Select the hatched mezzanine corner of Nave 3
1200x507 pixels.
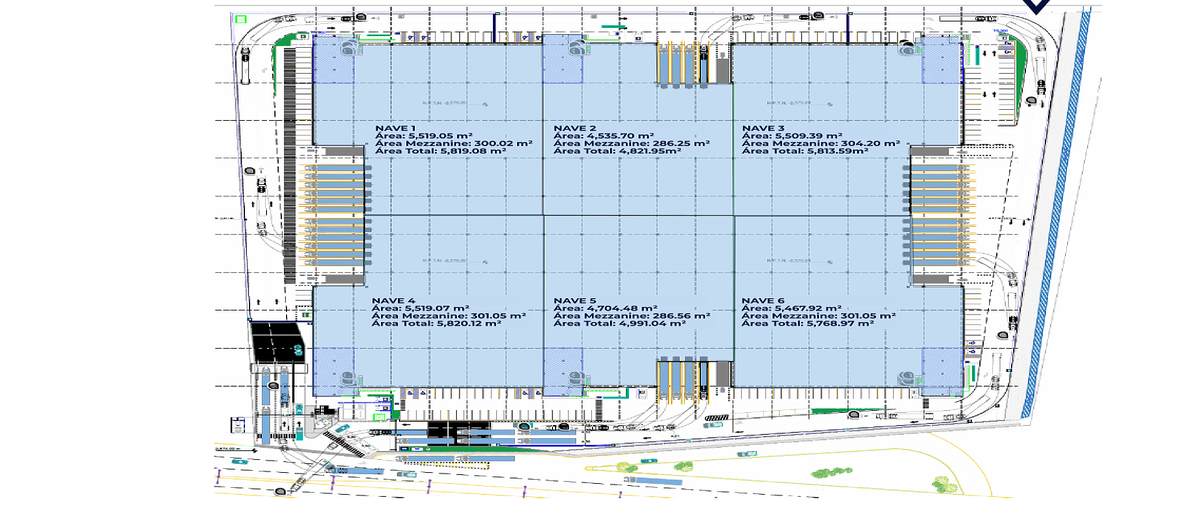pyautogui.click(x=942, y=59)
